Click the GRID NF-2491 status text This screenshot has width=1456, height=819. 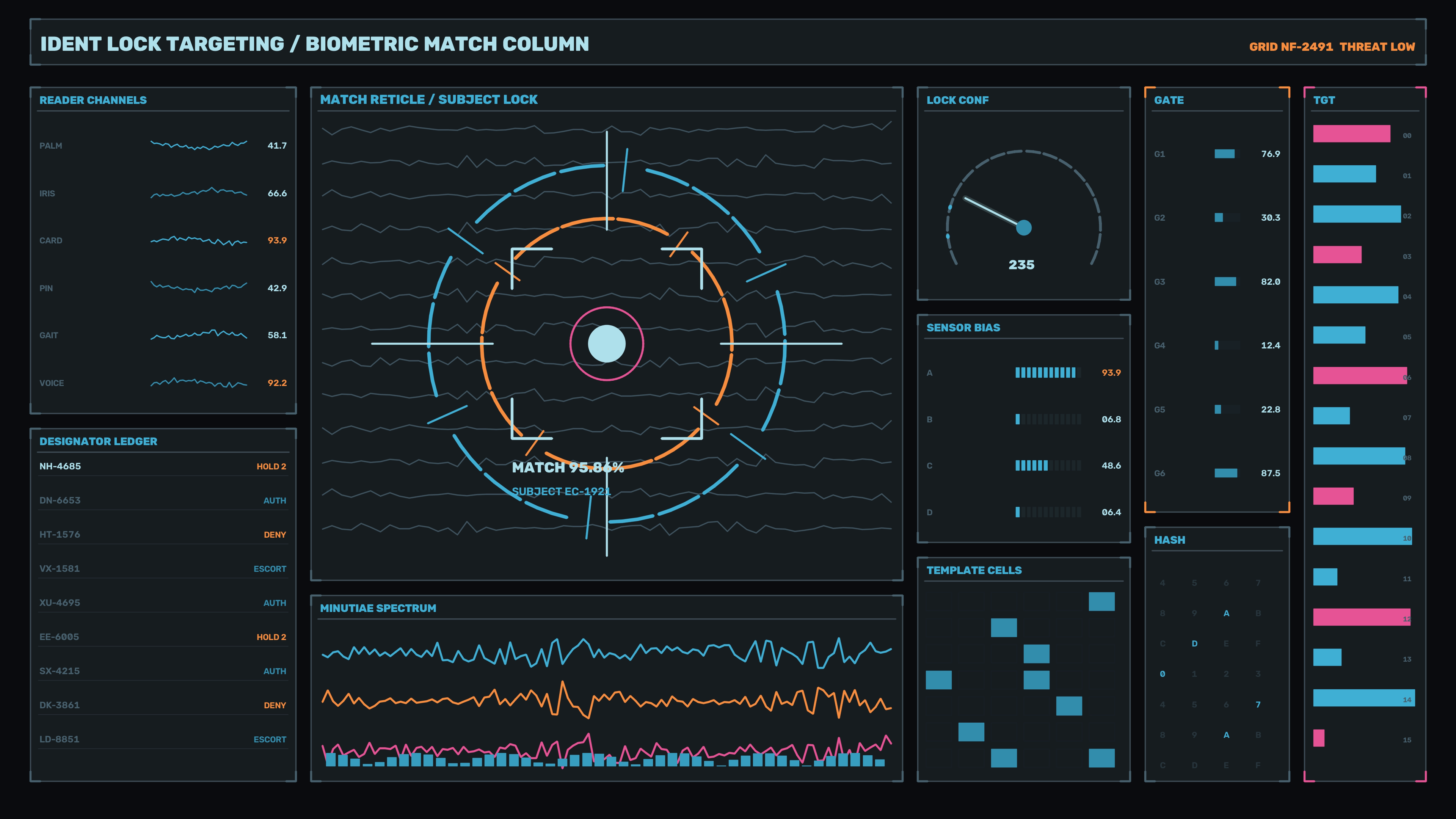point(1291,47)
